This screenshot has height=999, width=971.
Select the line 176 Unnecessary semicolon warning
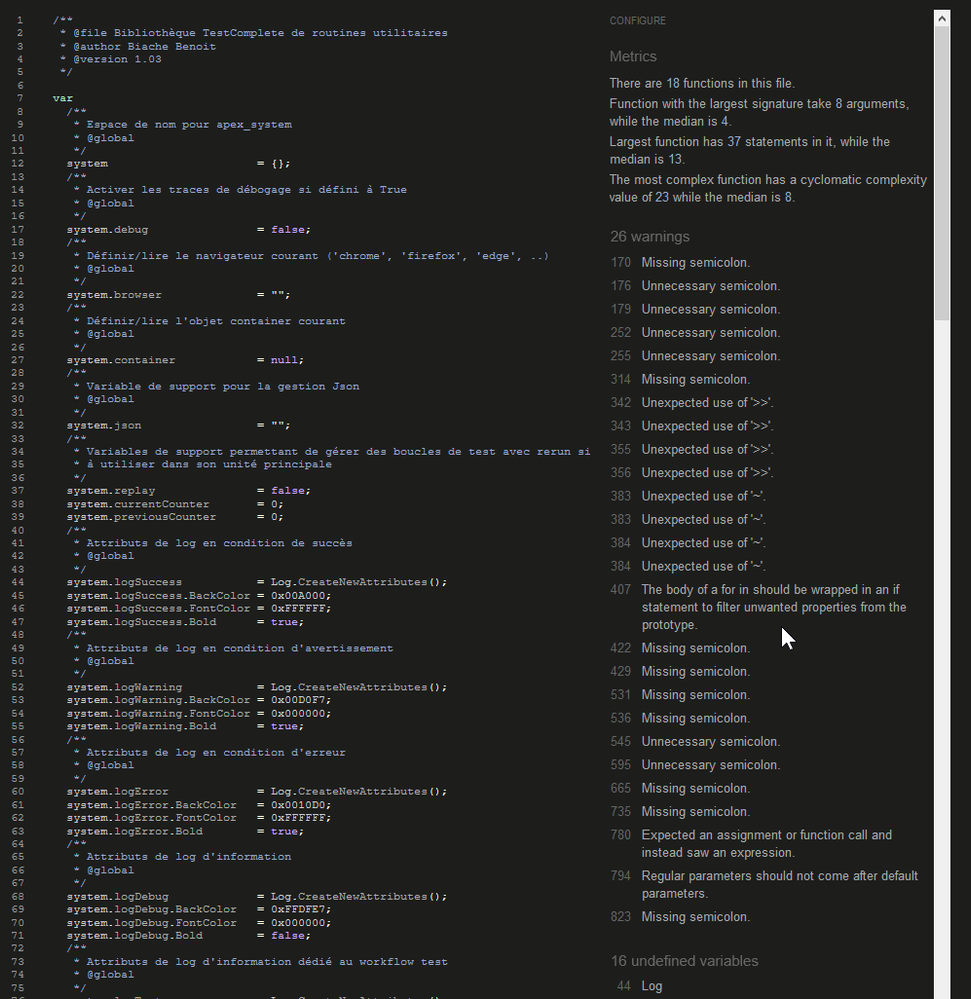click(710, 286)
